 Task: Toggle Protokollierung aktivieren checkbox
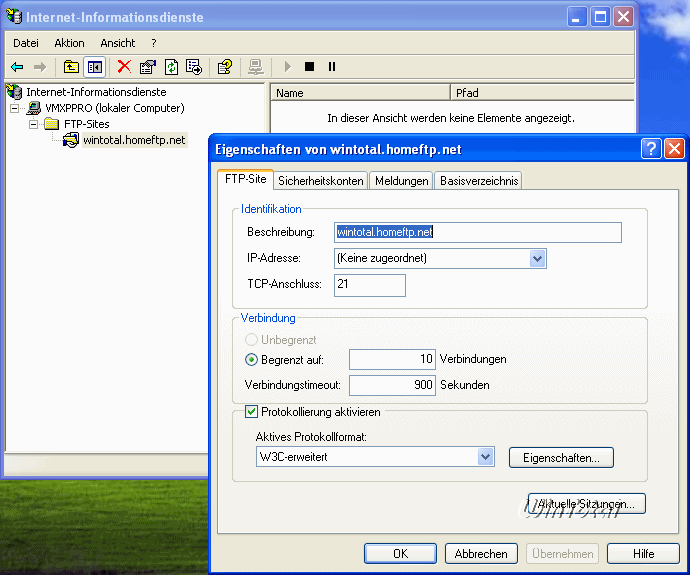tap(251, 412)
